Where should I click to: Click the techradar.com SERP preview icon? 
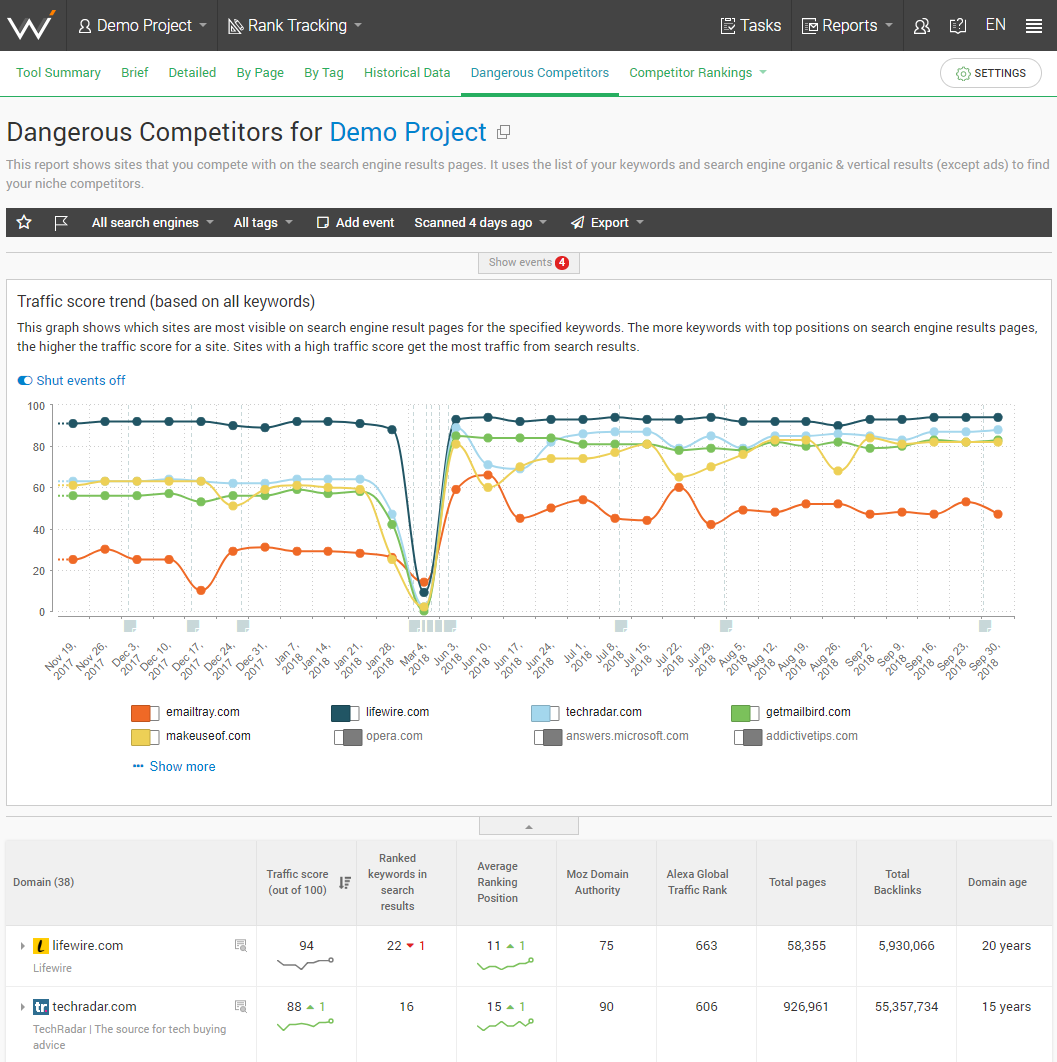[240, 1006]
